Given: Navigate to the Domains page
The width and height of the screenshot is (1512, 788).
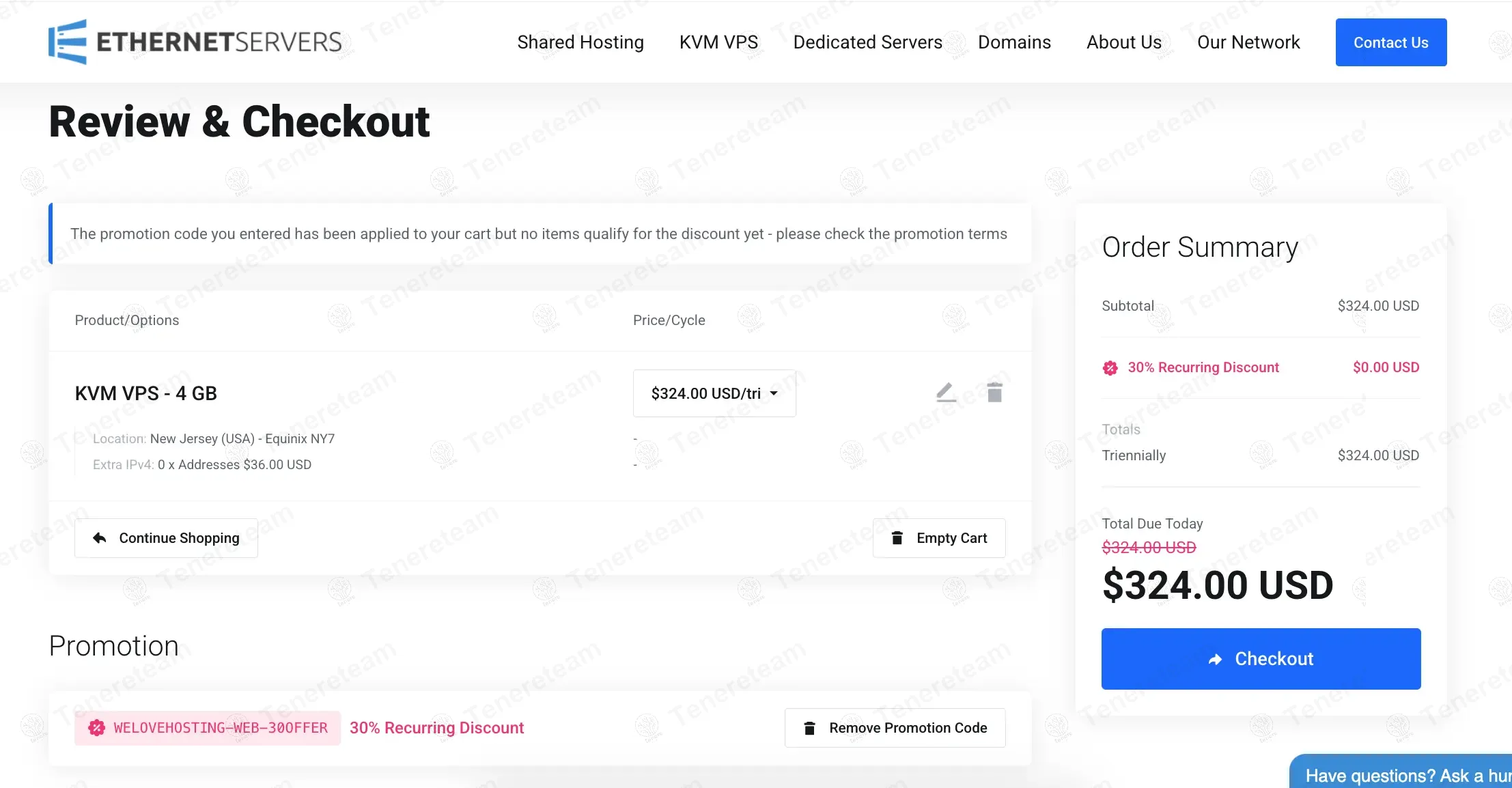Looking at the screenshot, I should tap(1014, 42).
